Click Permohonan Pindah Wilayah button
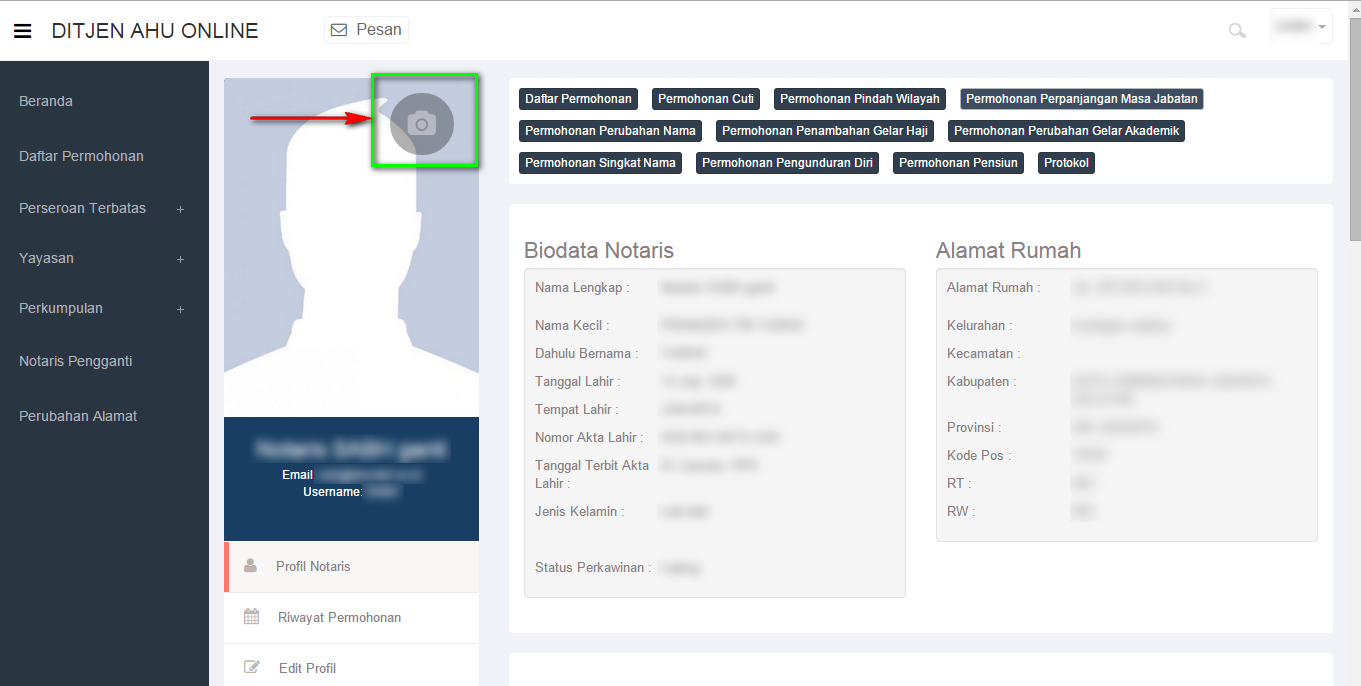 (860, 99)
